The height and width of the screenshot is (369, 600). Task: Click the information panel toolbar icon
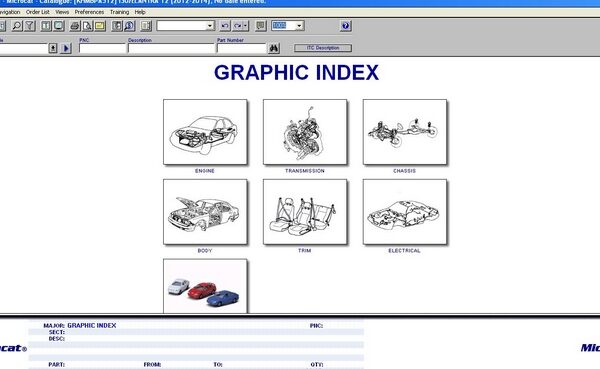pyautogui.click(x=46, y=26)
